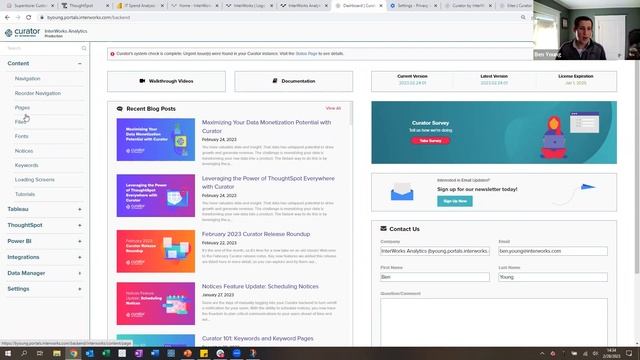Open Leveraging the Power of ThoughtSpot post
Image resolution: width=640 pixels, height=360 pixels.
pos(268,182)
